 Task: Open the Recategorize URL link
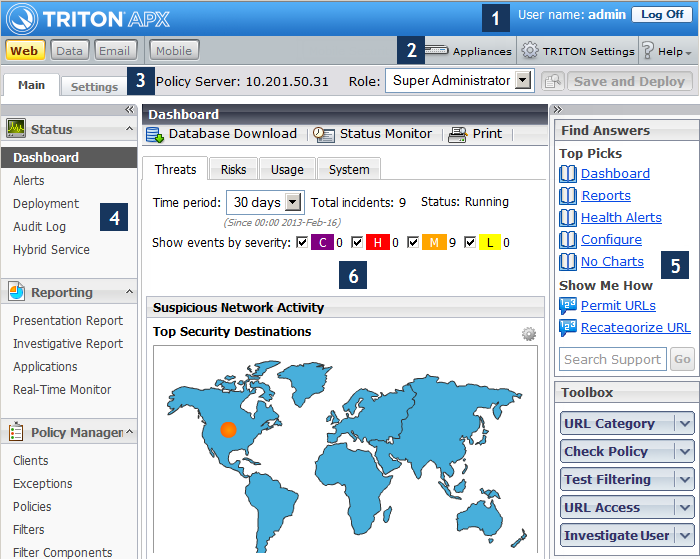[636, 327]
